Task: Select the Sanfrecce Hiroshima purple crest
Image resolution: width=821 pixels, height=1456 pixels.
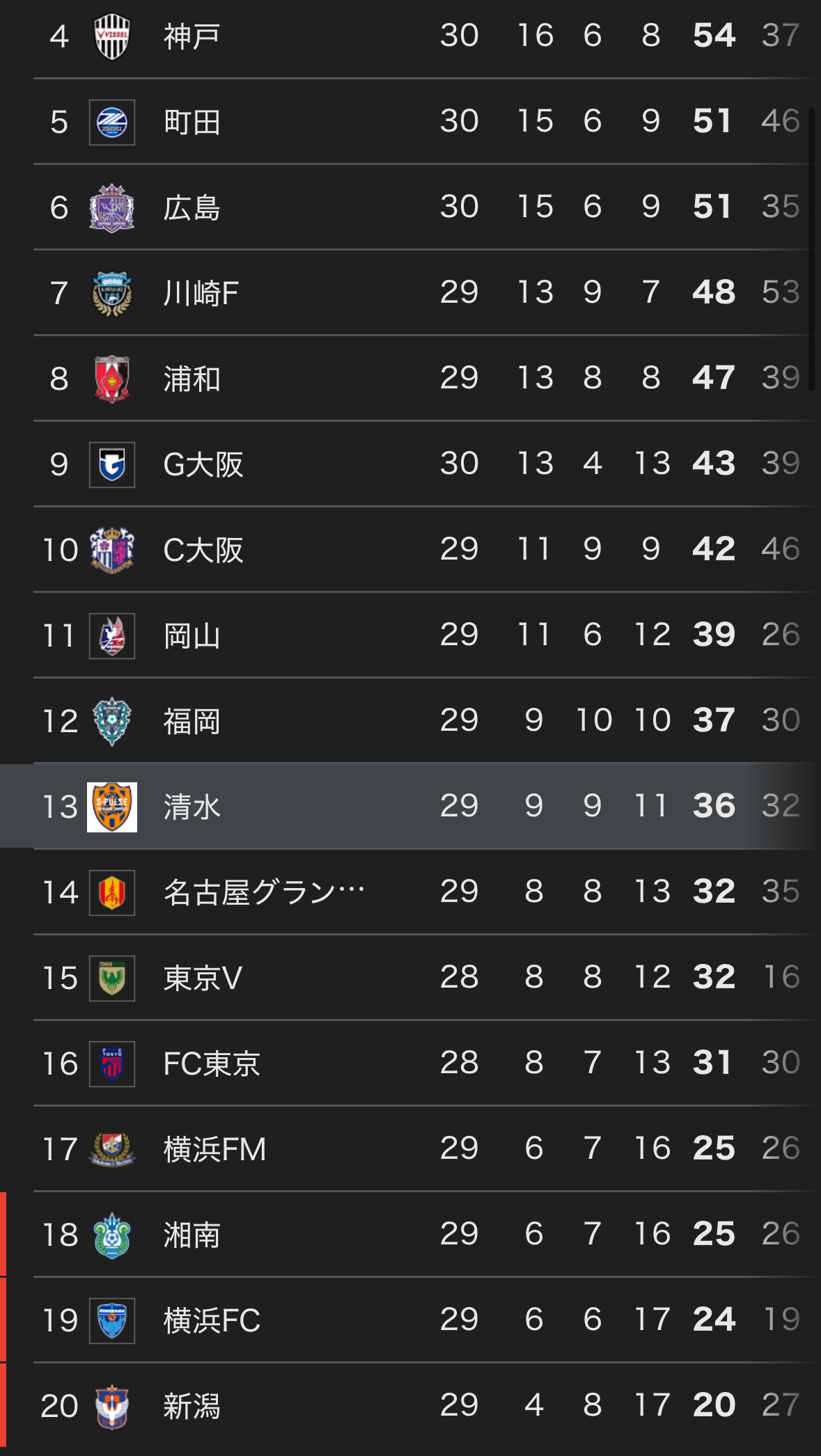Action: click(x=112, y=208)
